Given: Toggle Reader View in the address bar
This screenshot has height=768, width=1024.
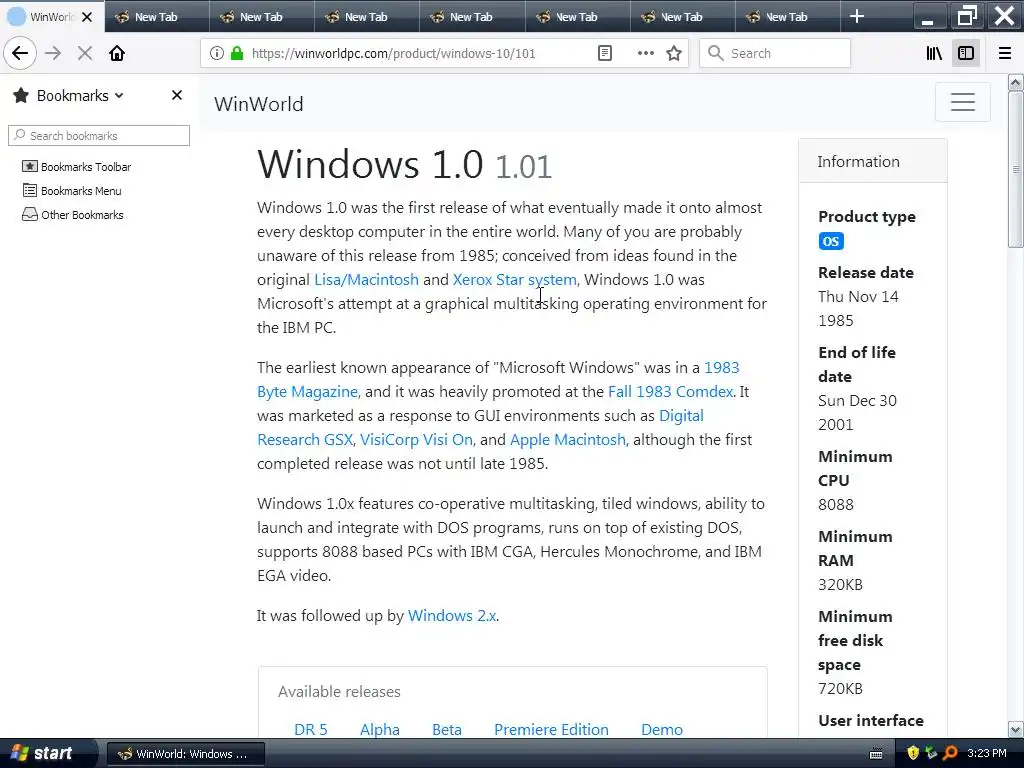Looking at the screenshot, I should point(605,54).
